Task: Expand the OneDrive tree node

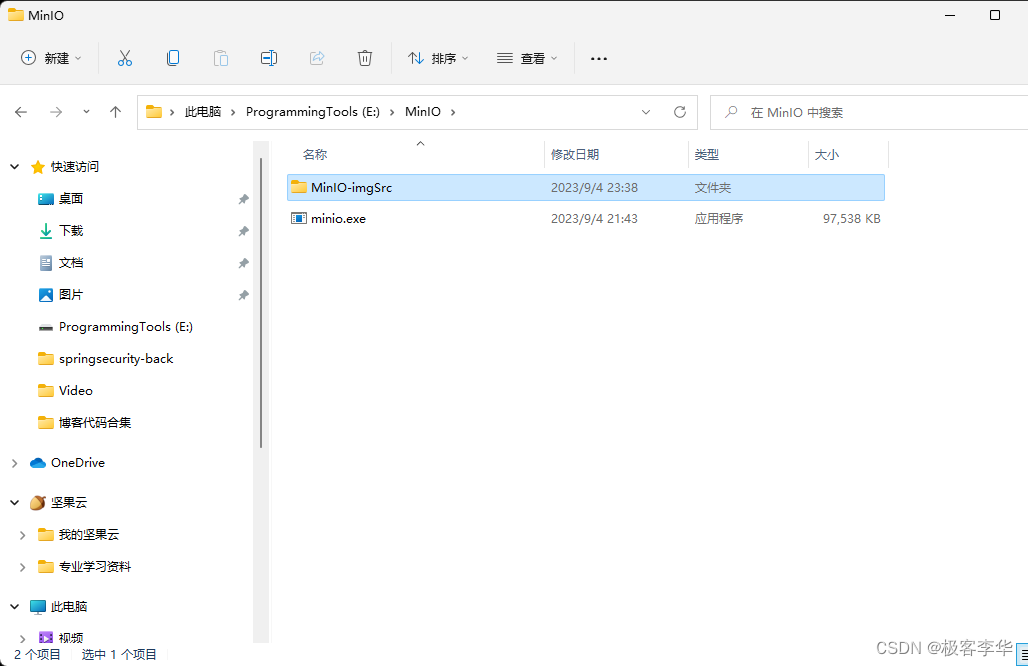Action: point(14,463)
